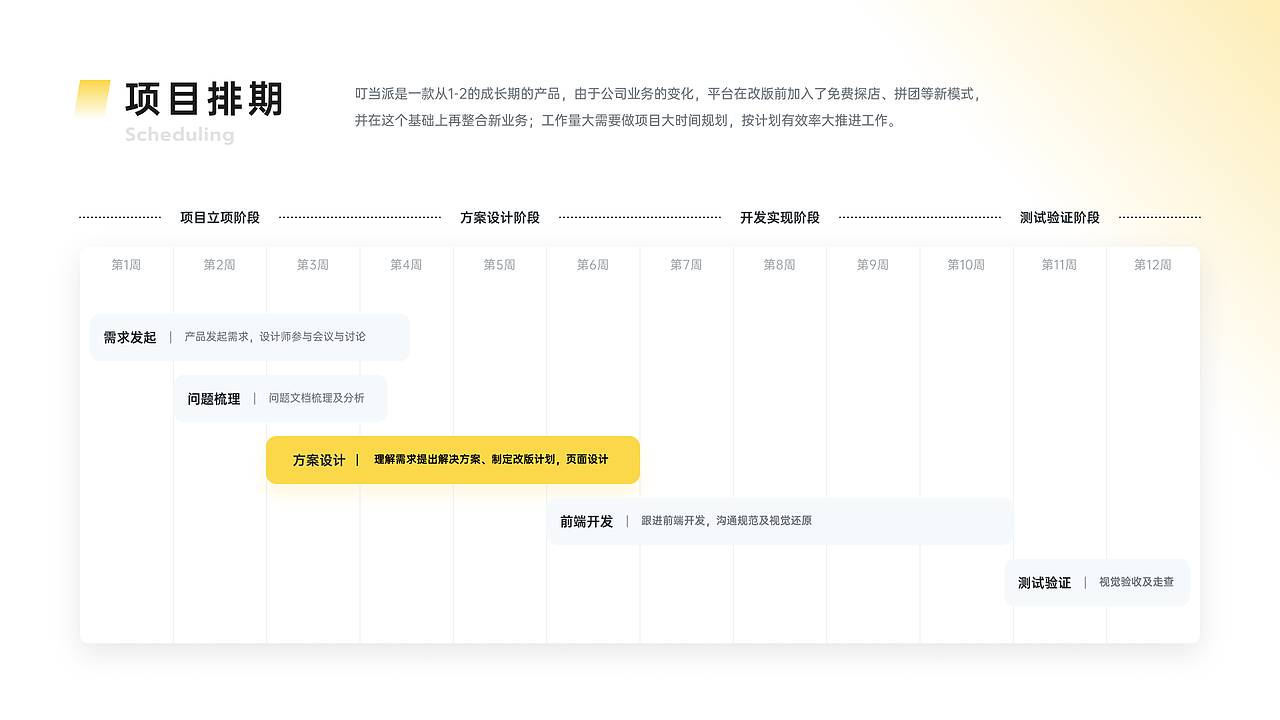
Task: Click the 第3周 column header
Action: [313, 265]
